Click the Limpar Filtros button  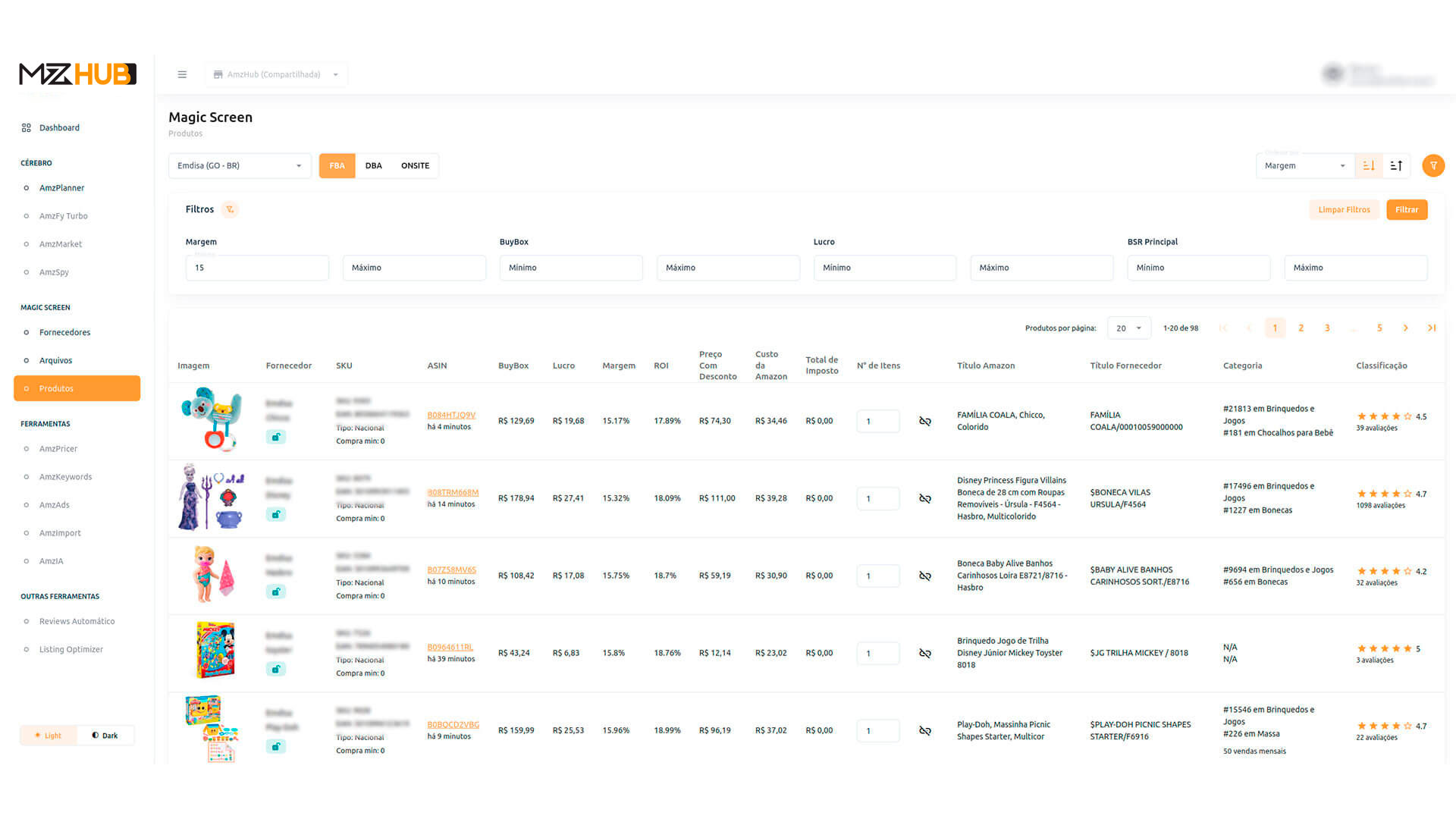tap(1344, 209)
